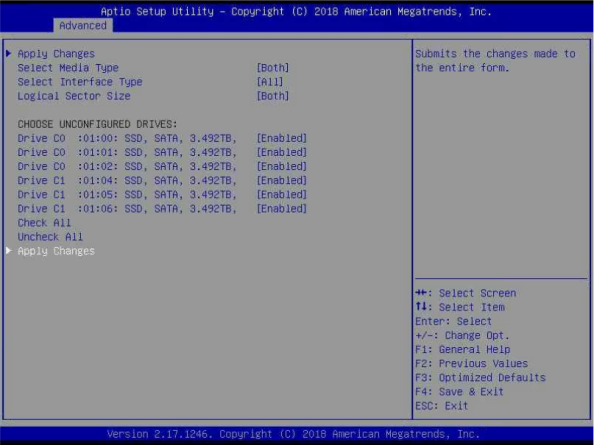
Task: Click the ESC: Exit hint
Action: point(442,406)
